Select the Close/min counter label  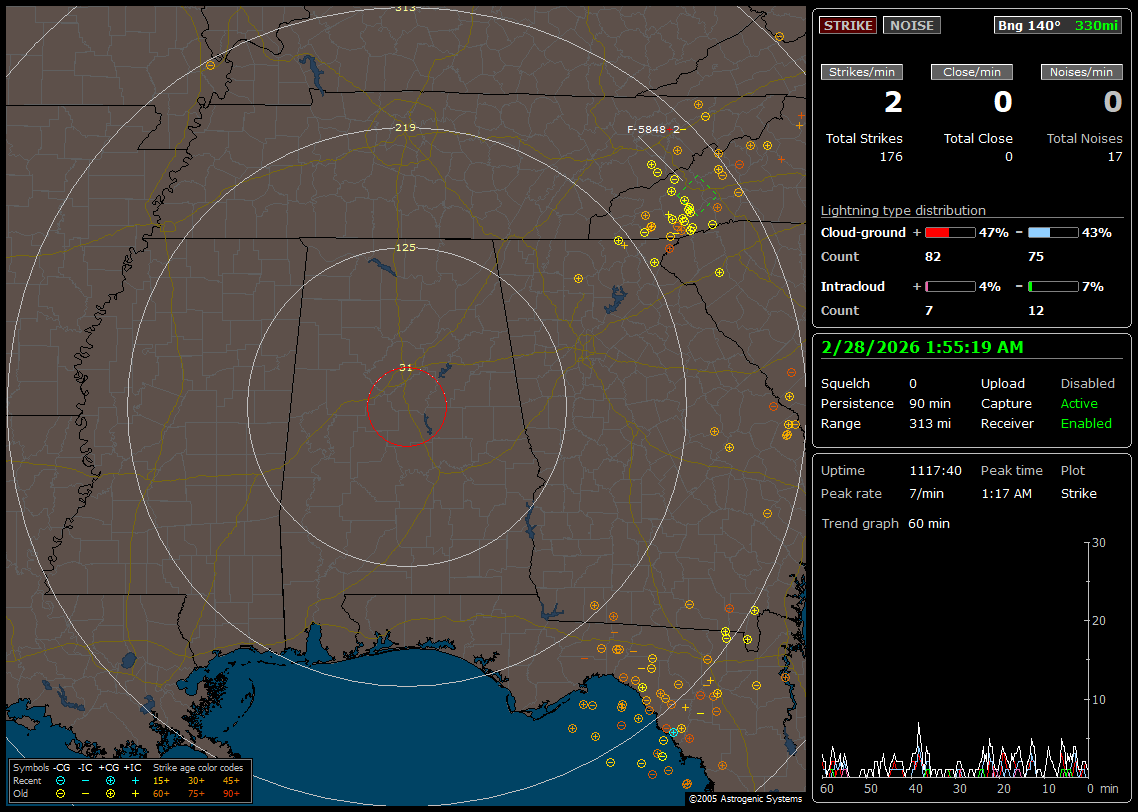[972, 72]
